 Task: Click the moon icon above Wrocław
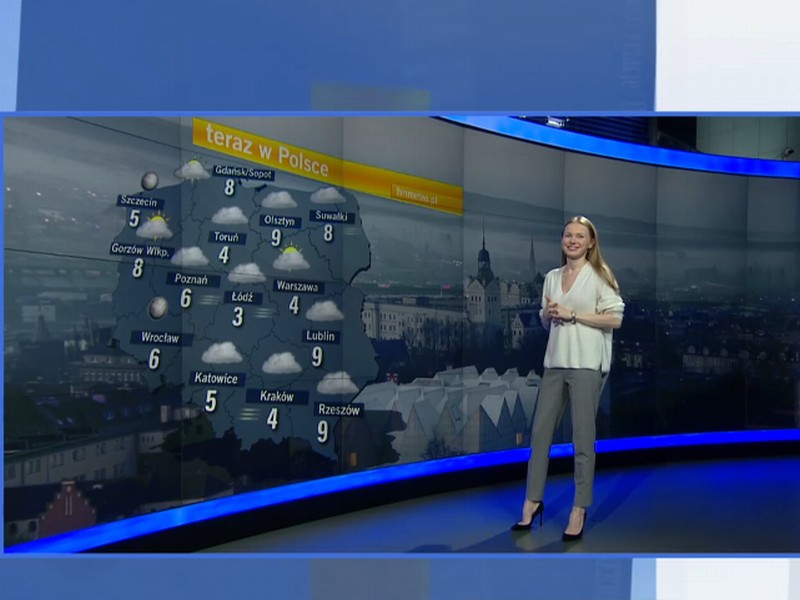point(158,308)
